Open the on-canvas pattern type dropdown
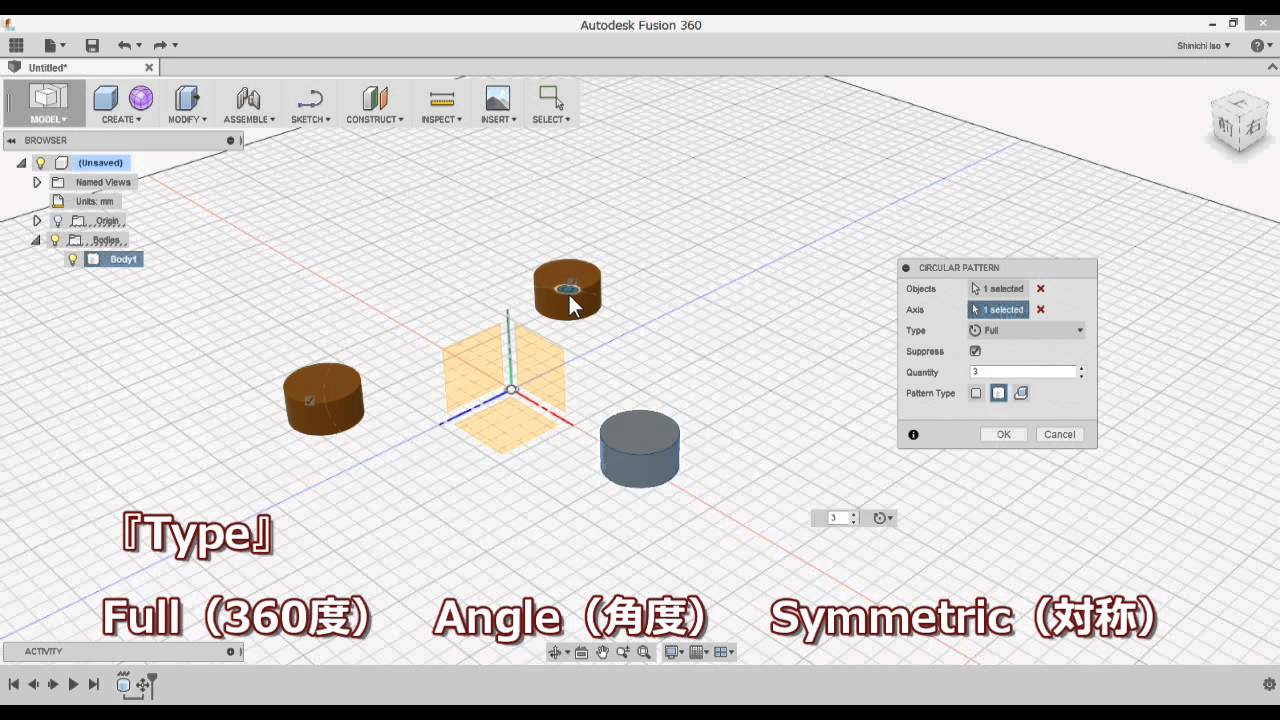This screenshot has width=1280, height=720. pyautogui.click(x=883, y=518)
